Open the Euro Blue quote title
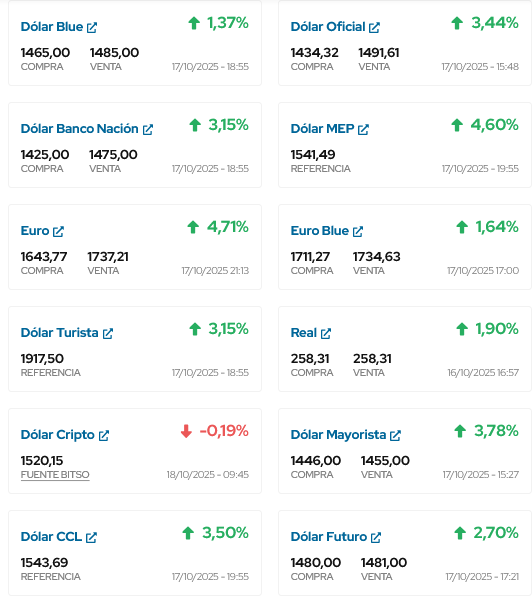 [320, 231]
